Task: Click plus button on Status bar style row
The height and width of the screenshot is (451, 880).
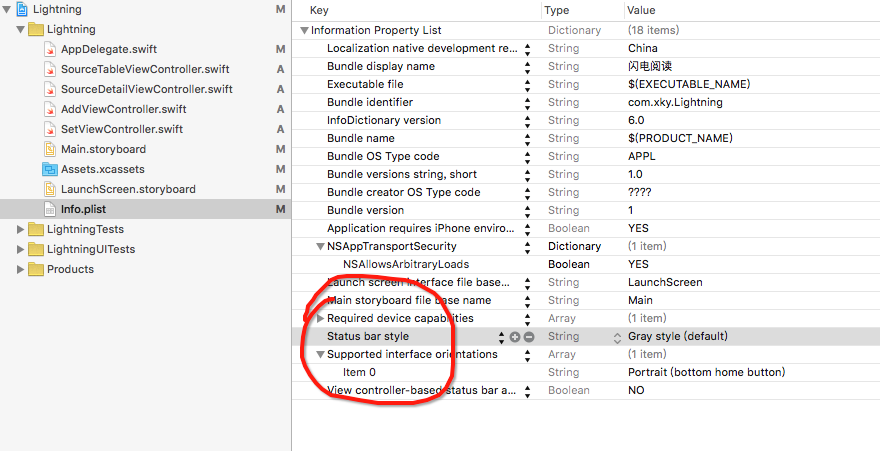Action: point(515,337)
